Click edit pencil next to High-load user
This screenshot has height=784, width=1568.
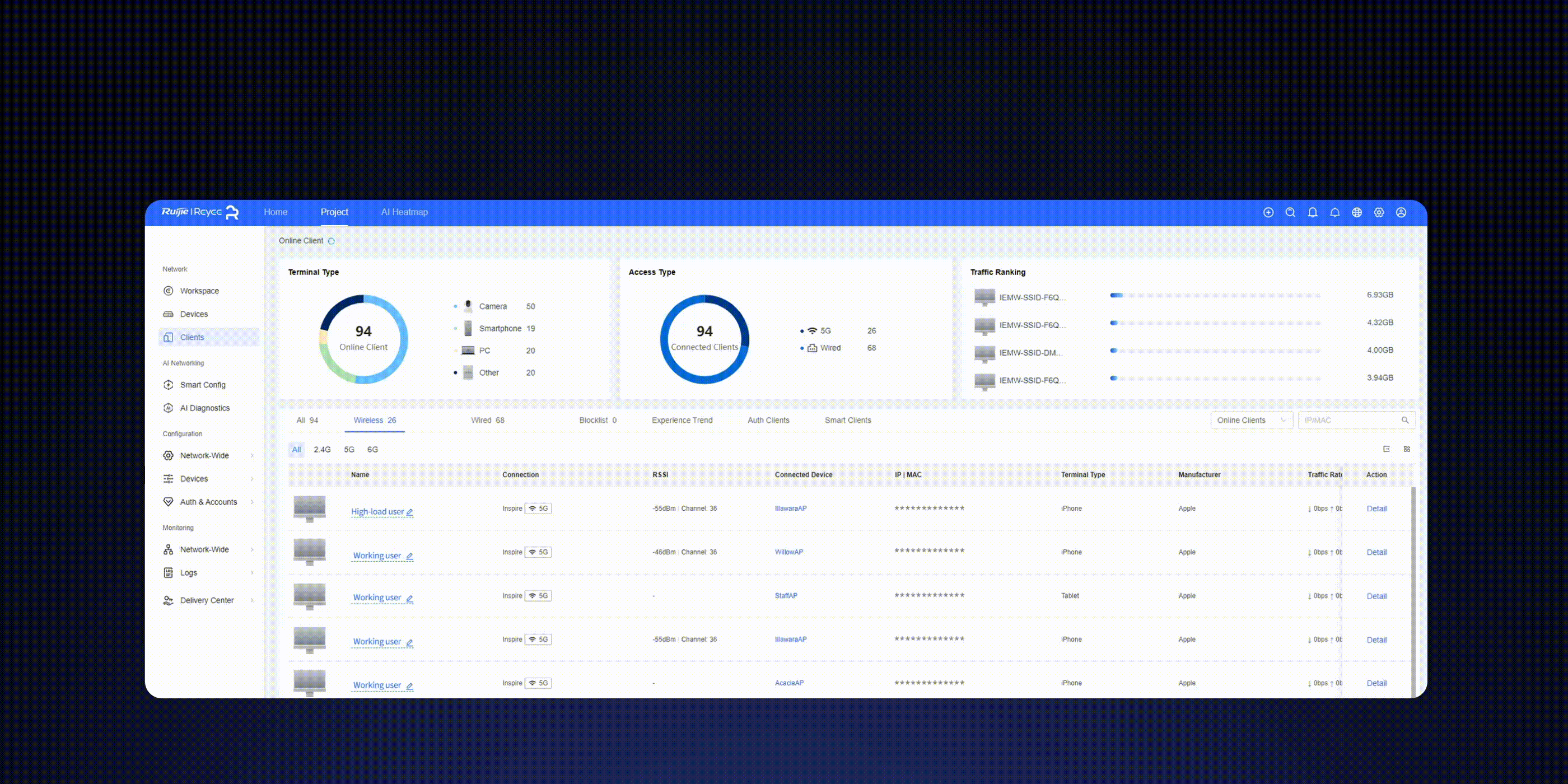pos(410,512)
